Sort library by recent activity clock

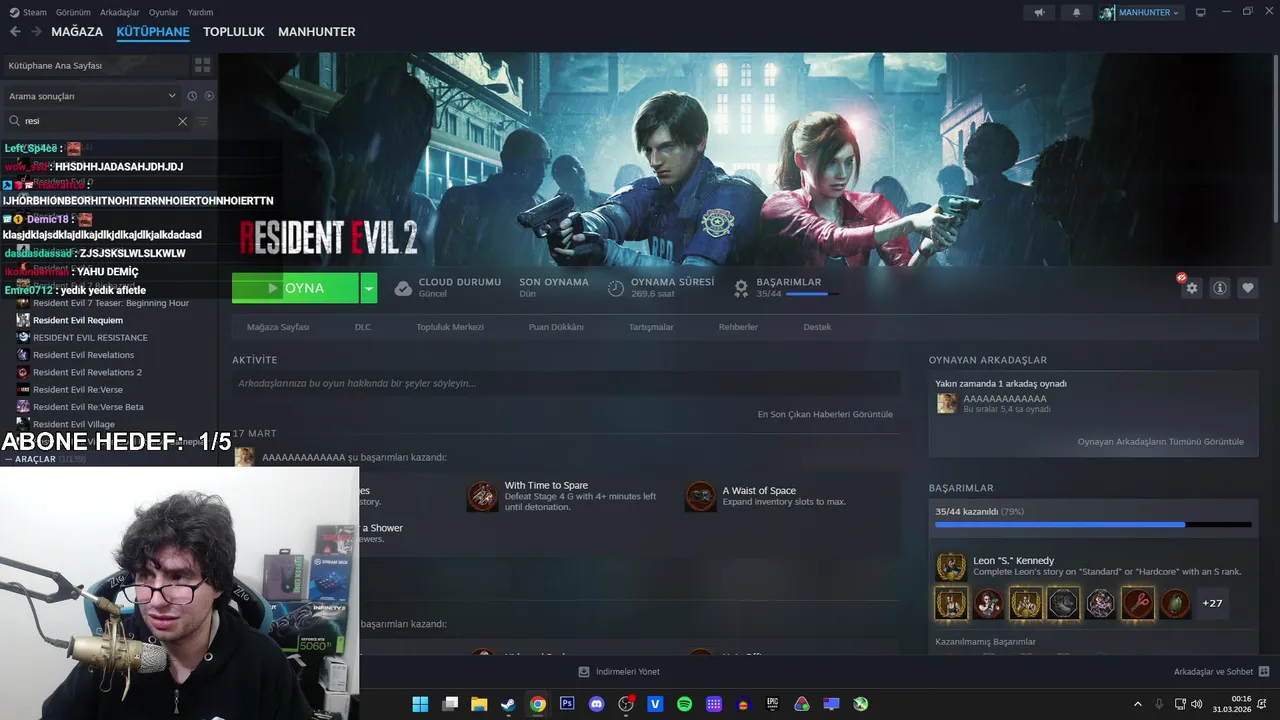pos(192,96)
